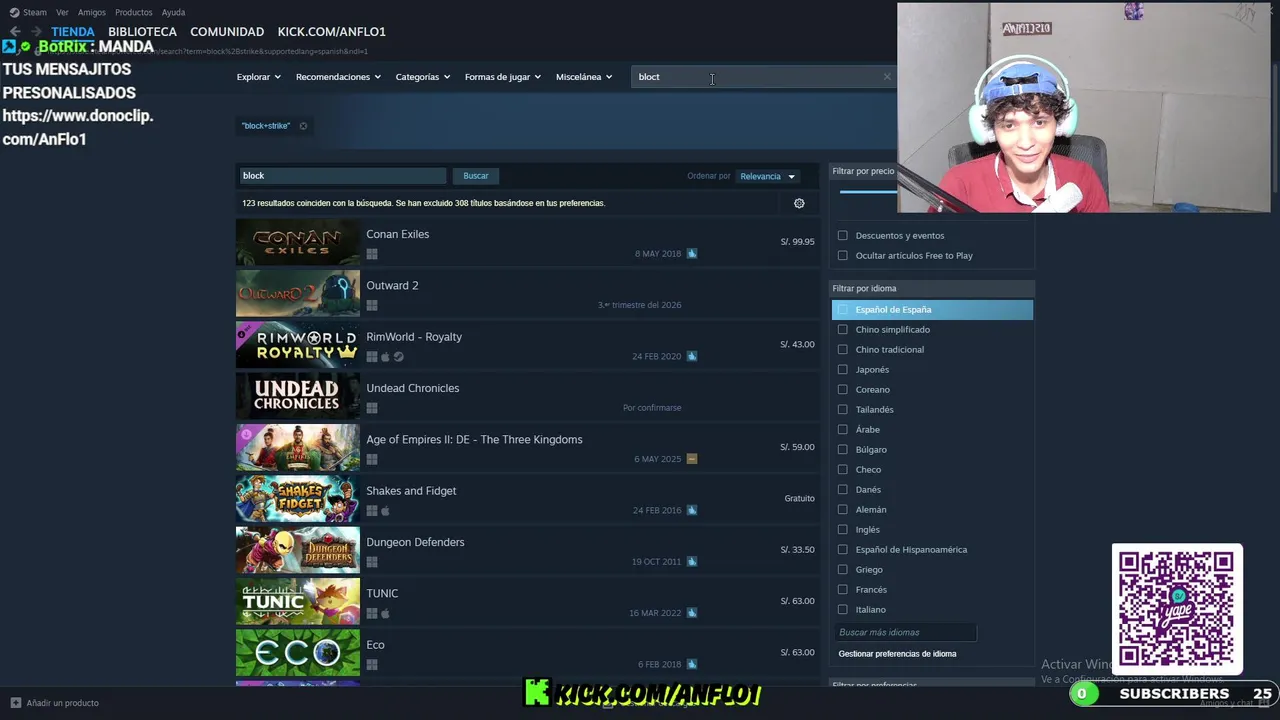Open the KICK.COM/ANFLO1 profile tab
The width and height of the screenshot is (1280, 720).
pos(331,32)
